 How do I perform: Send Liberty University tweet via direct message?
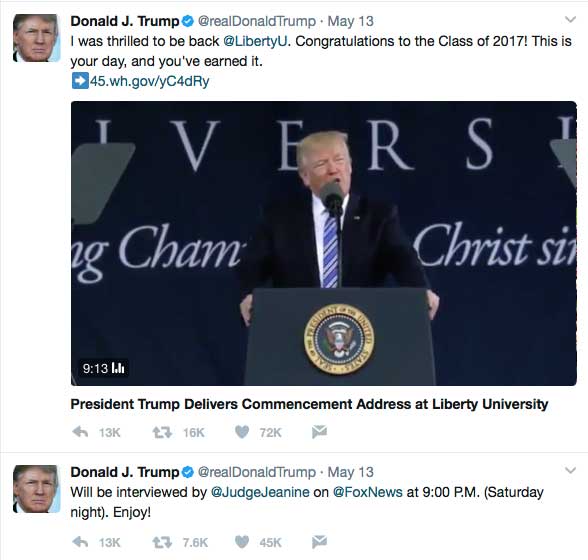[x=319, y=432]
